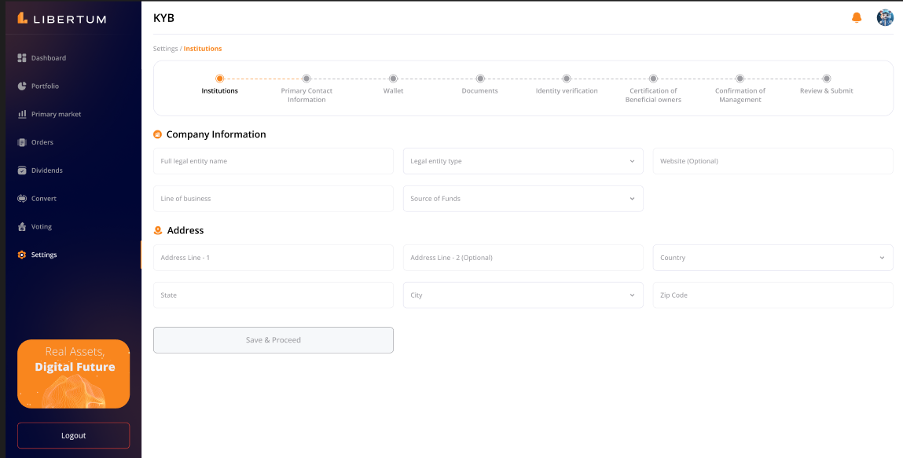904x458 pixels.
Task: Open the Settings menu item
Action: click(43, 254)
